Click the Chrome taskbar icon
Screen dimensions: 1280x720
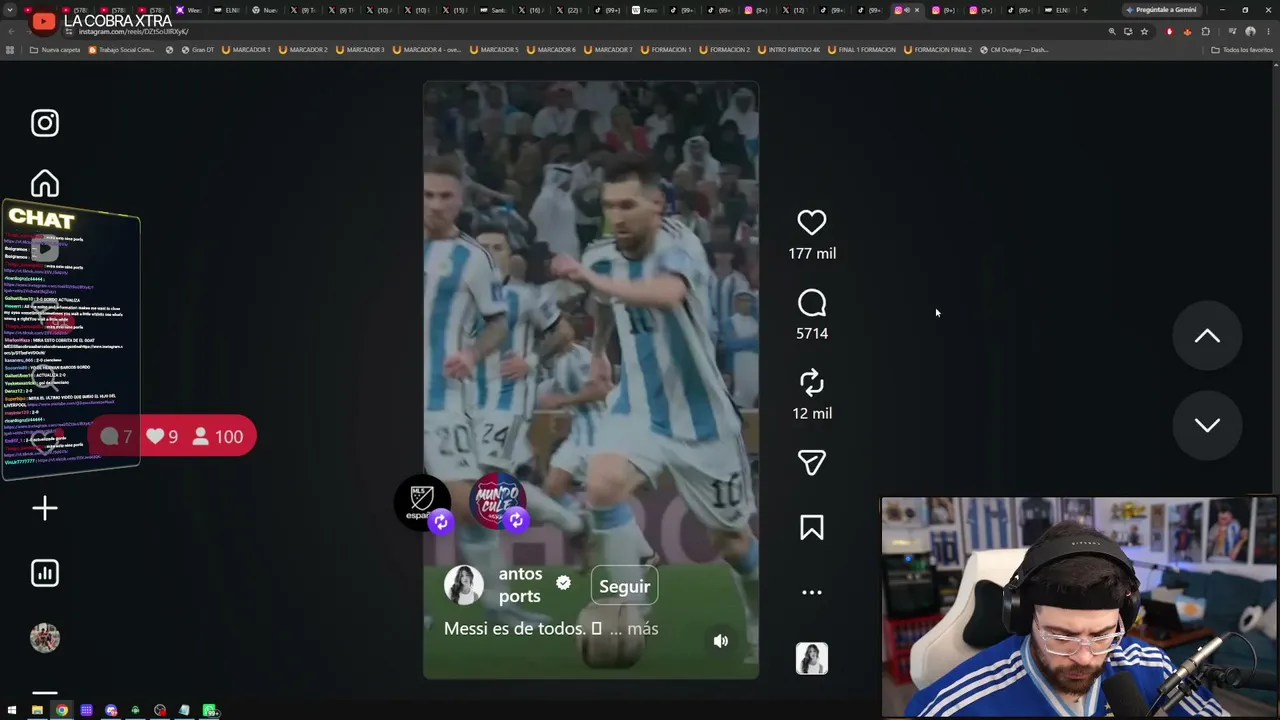(x=62, y=711)
